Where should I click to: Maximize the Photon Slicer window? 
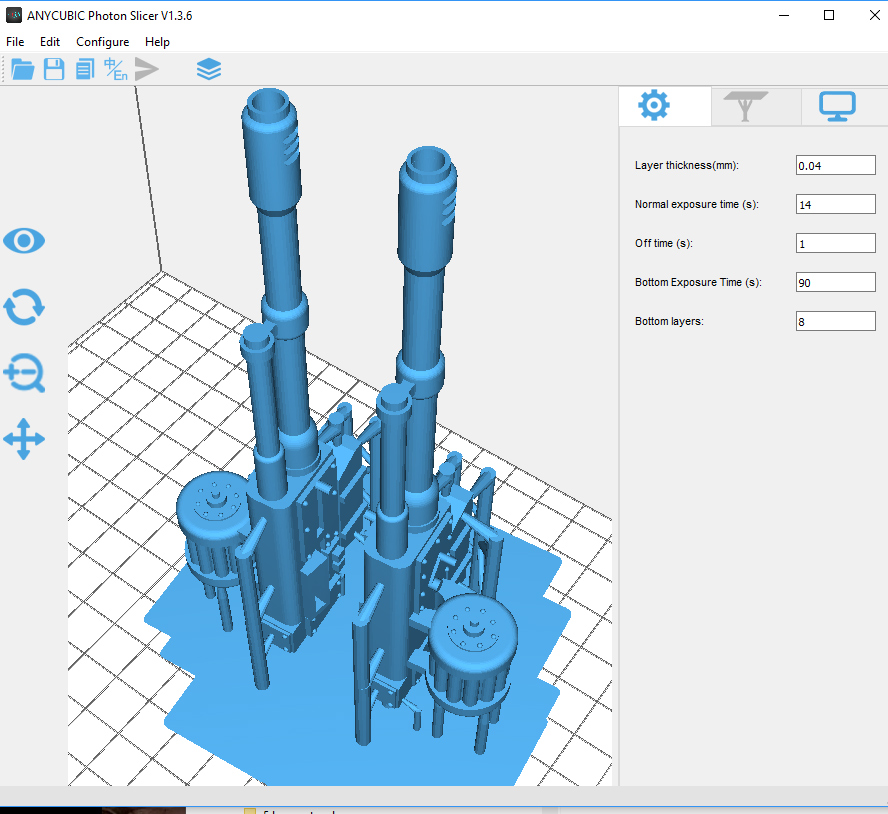829,15
